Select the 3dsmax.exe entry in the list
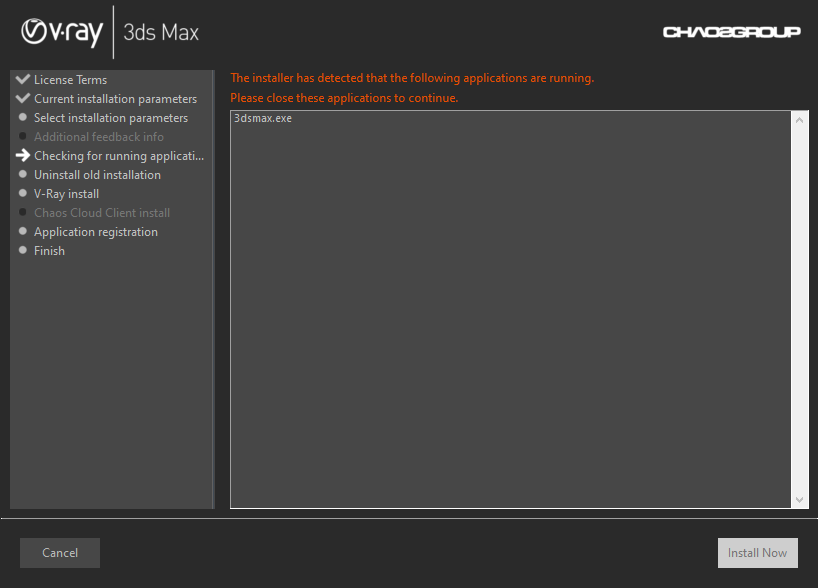 [262, 117]
